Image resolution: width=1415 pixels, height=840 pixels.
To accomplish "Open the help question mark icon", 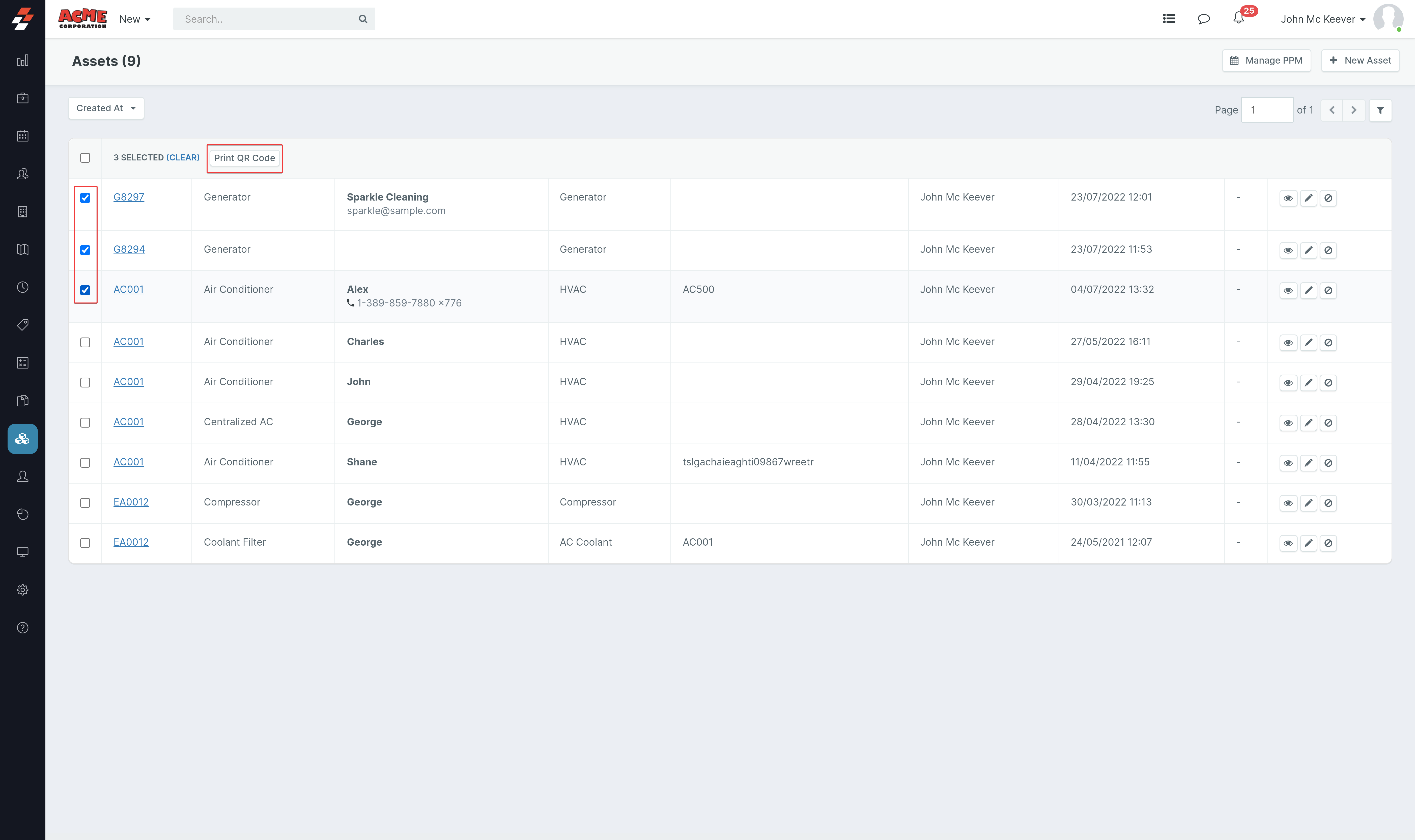I will pyautogui.click(x=23, y=628).
